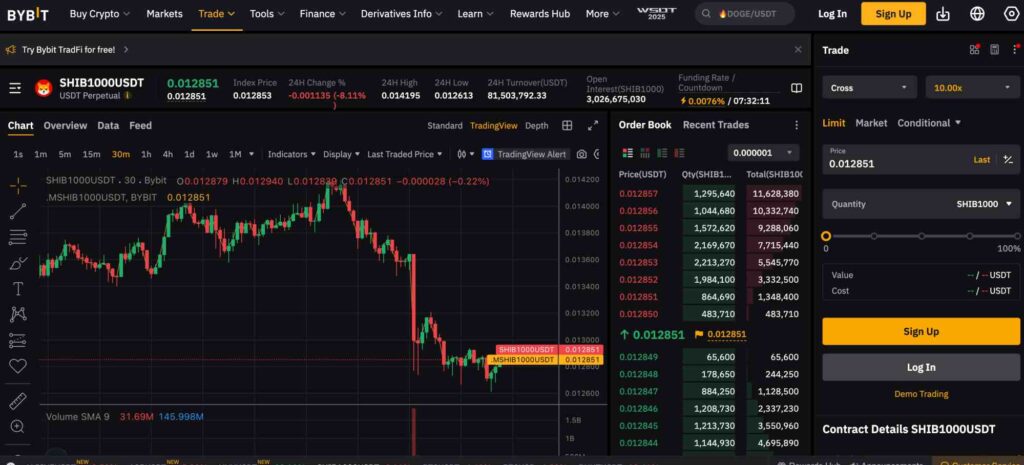The height and width of the screenshot is (465, 1024).
Task: Open the prediction and measurement tools
Action: click(18, 340)
